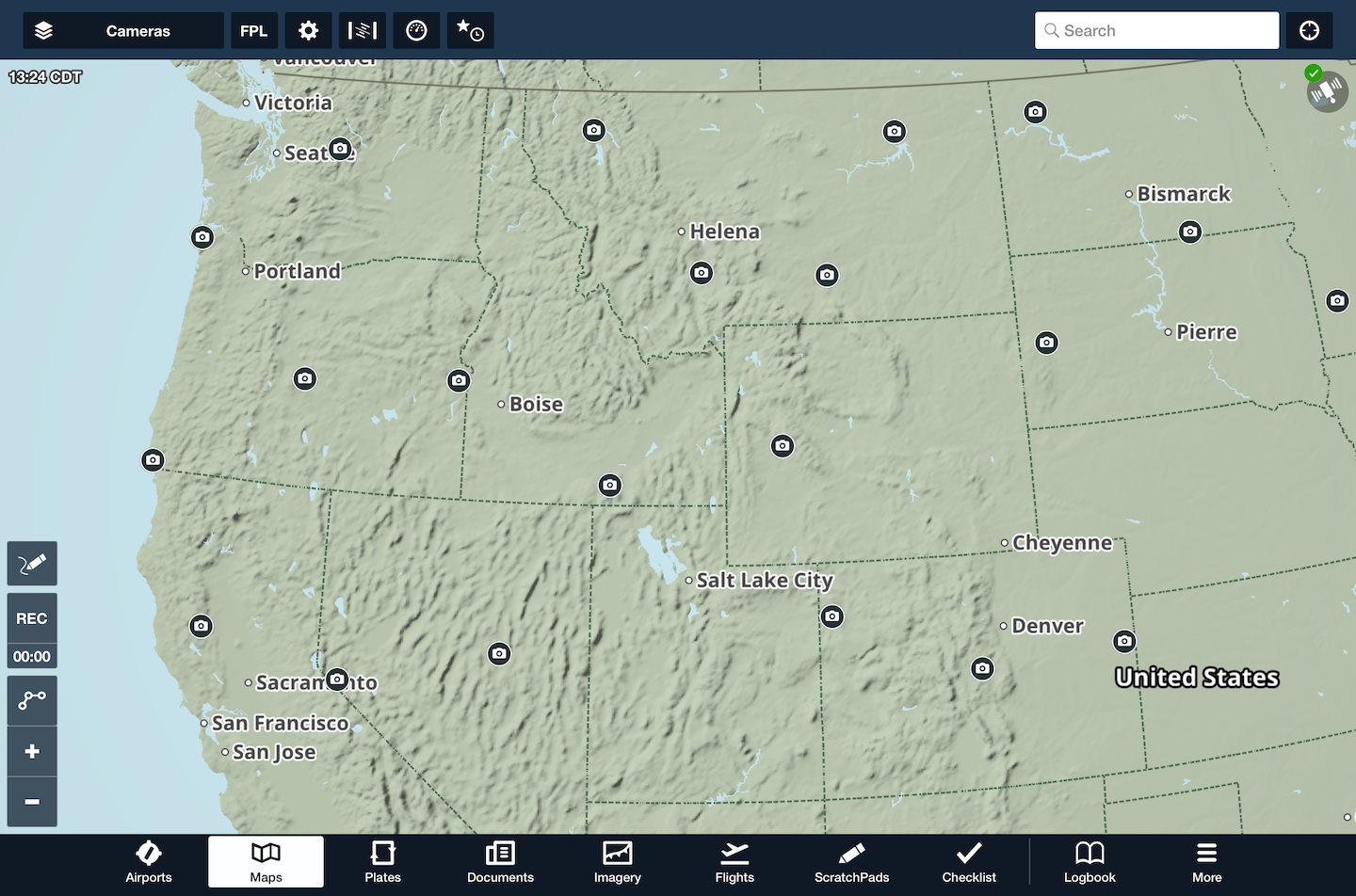Click the Cheyenne city label
The width and height of the screenshot is (1356, 896).
tap(1062, 543)
